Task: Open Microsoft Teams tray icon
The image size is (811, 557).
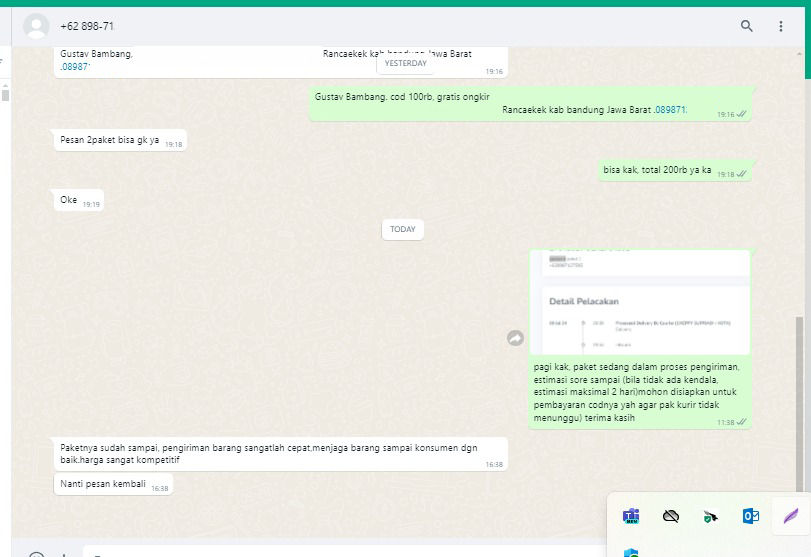Action: (630, 516)
